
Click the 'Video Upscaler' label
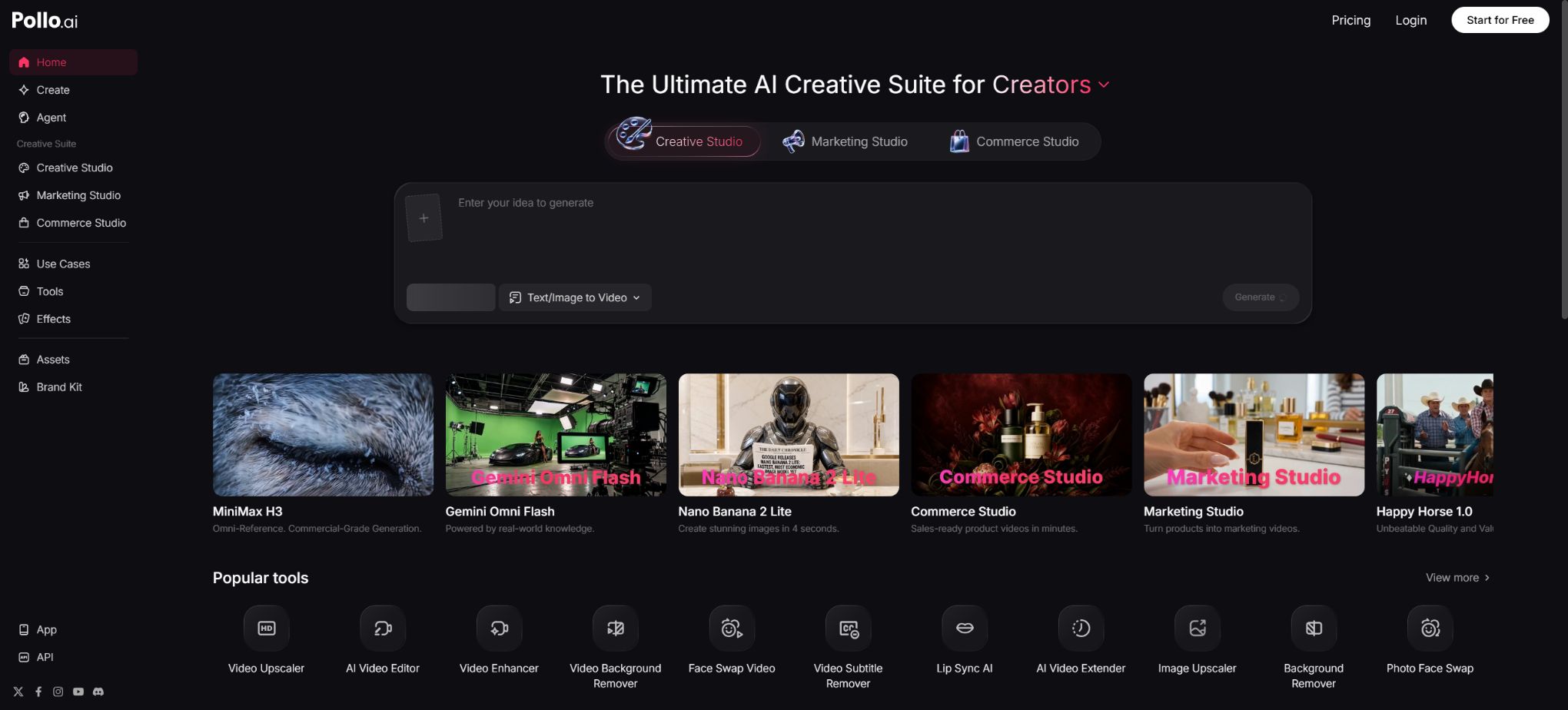(267, 669)
